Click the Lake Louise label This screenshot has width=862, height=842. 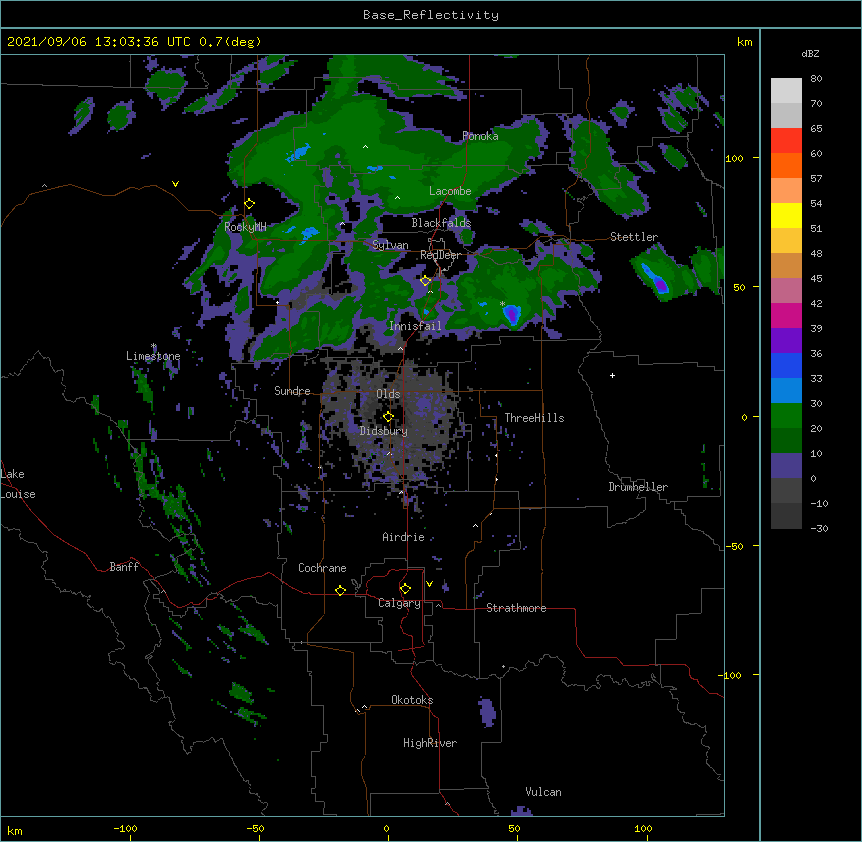[17, 484]
